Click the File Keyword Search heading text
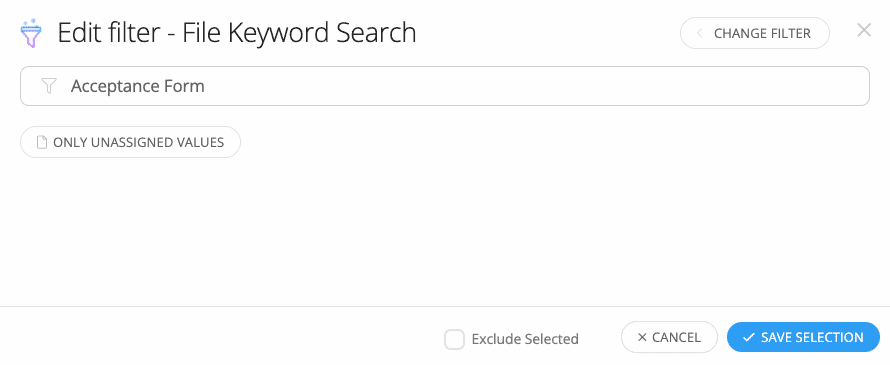 click(x=299, y=33)
